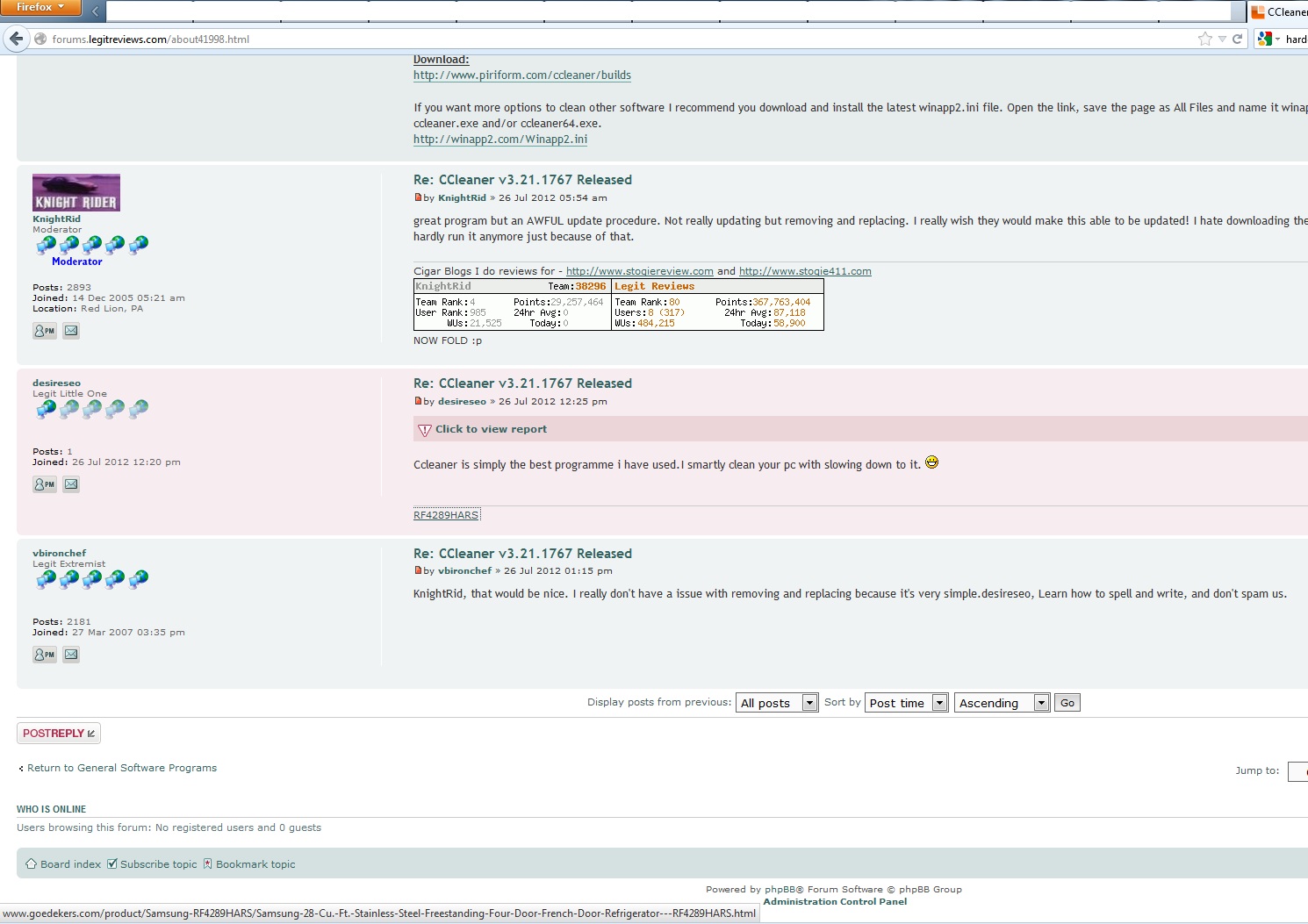Open the Administration Control Panel link
This screenshot has width=1308, height=924.
click(835, 902)
